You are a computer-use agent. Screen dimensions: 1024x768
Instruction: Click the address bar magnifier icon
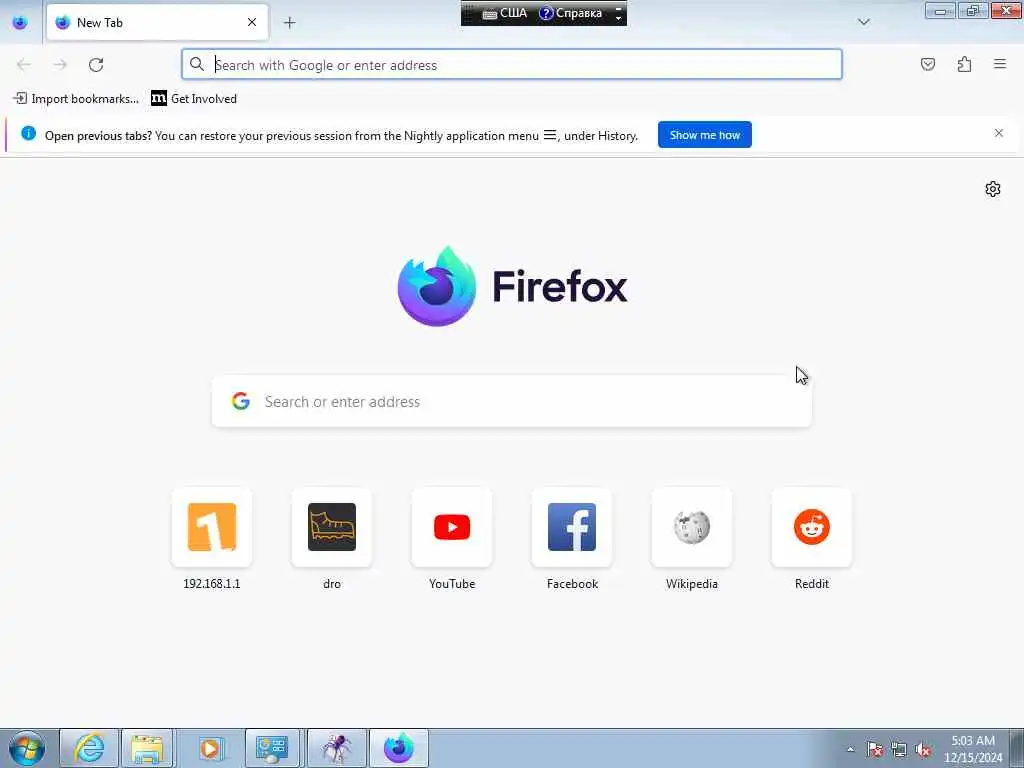click(197, 64)
